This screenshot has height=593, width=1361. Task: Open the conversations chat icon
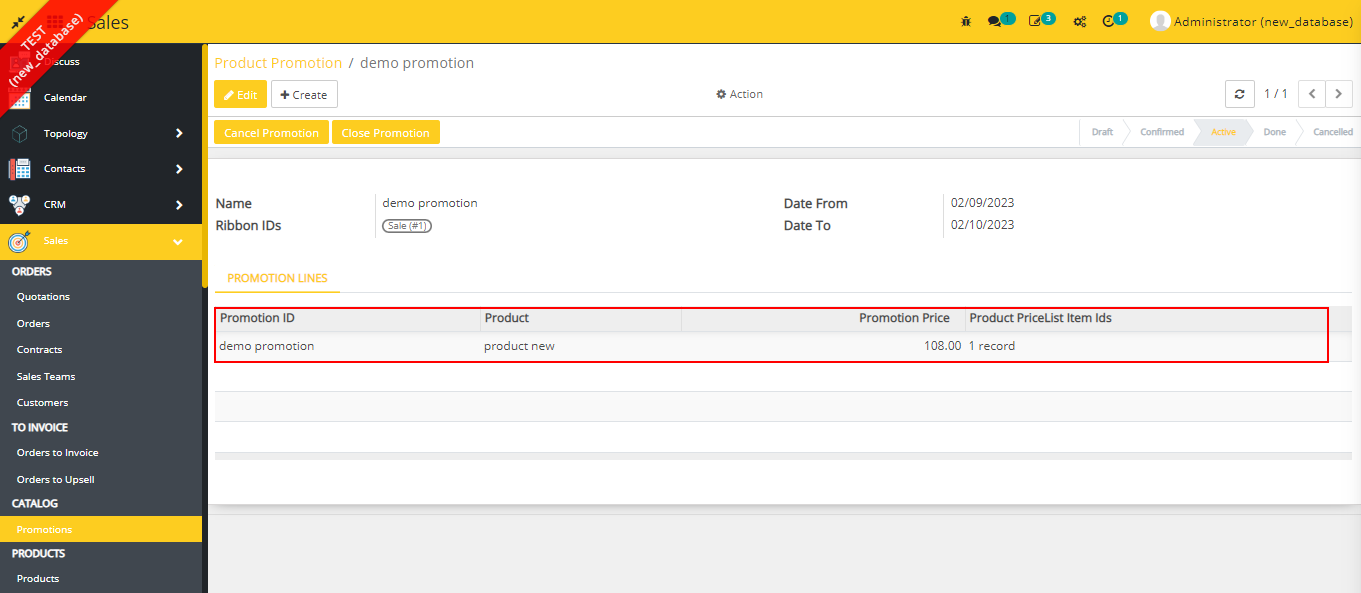994,21
